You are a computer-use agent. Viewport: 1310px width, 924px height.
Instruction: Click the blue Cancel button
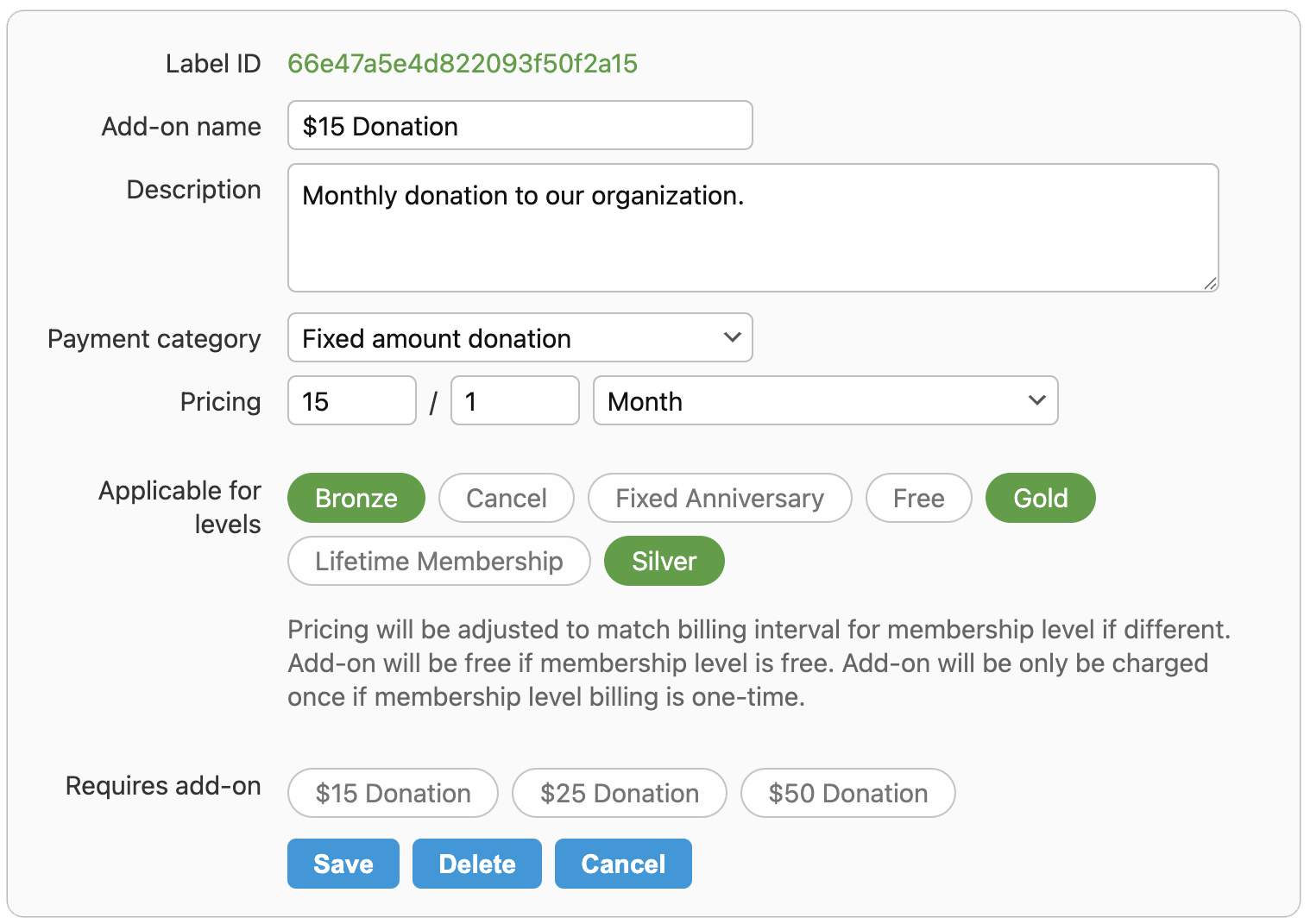622,864
